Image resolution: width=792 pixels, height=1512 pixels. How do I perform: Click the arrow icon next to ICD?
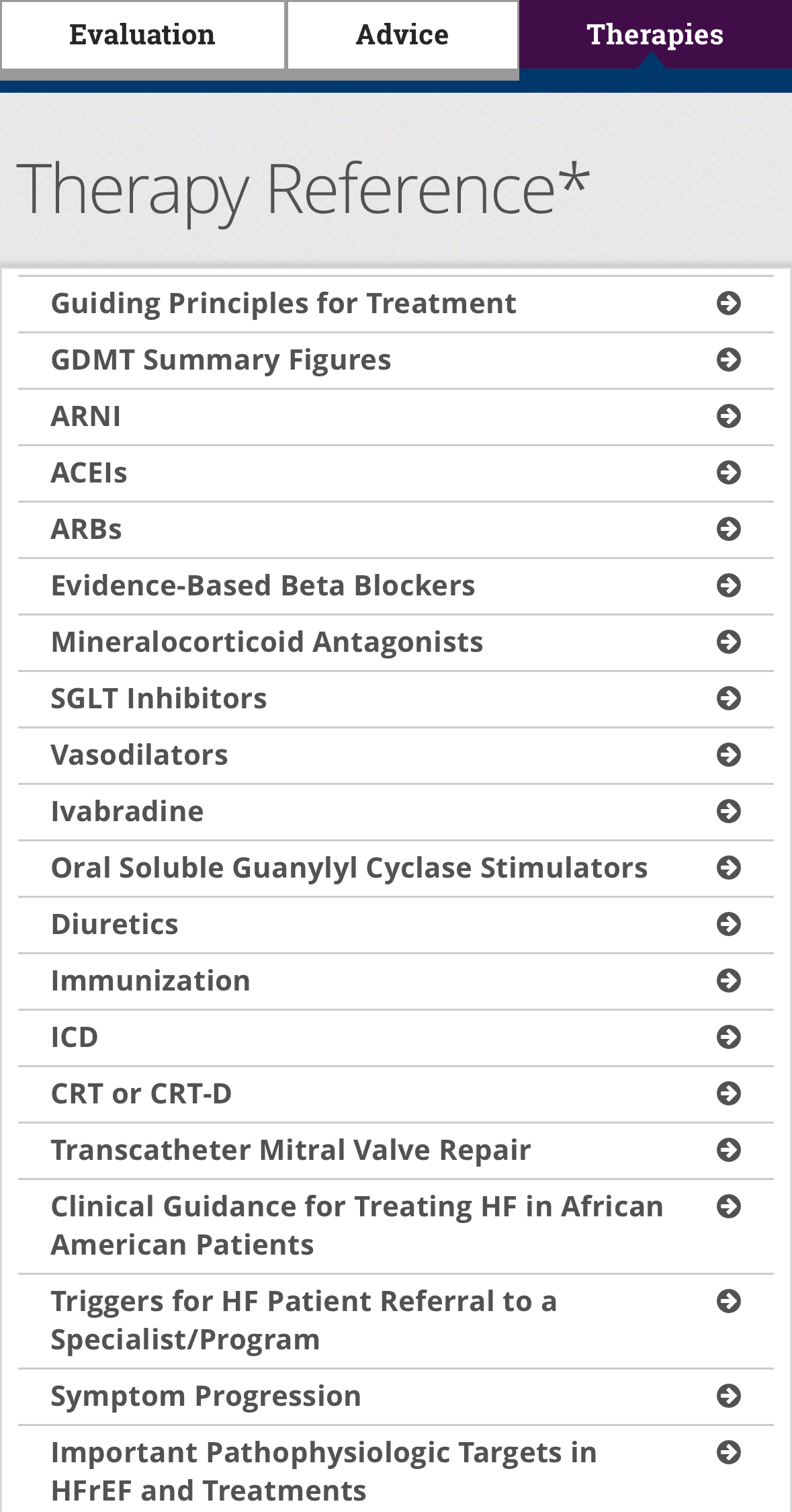(728, 1037)
